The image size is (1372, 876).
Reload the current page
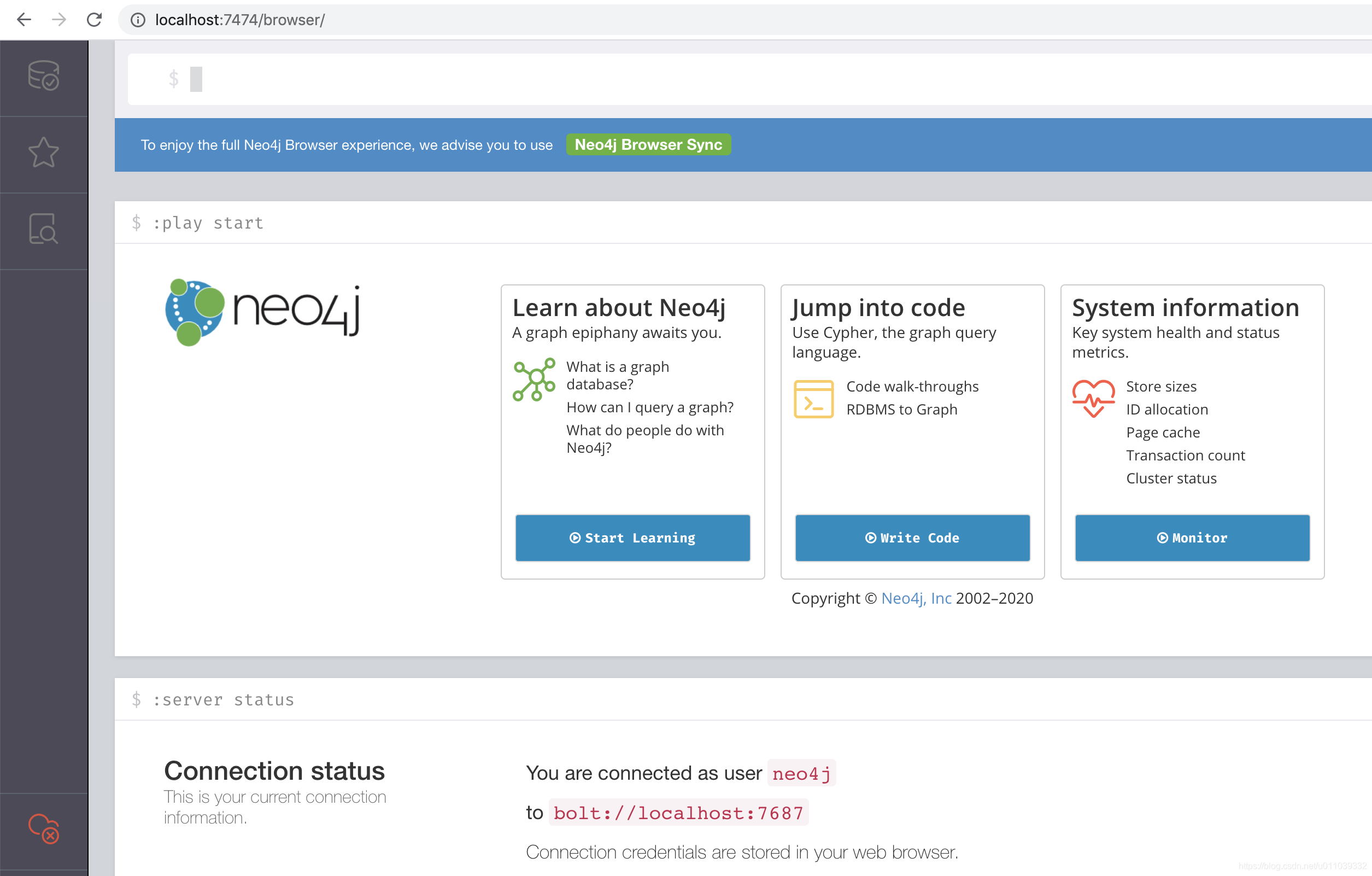tap(94, 19)
